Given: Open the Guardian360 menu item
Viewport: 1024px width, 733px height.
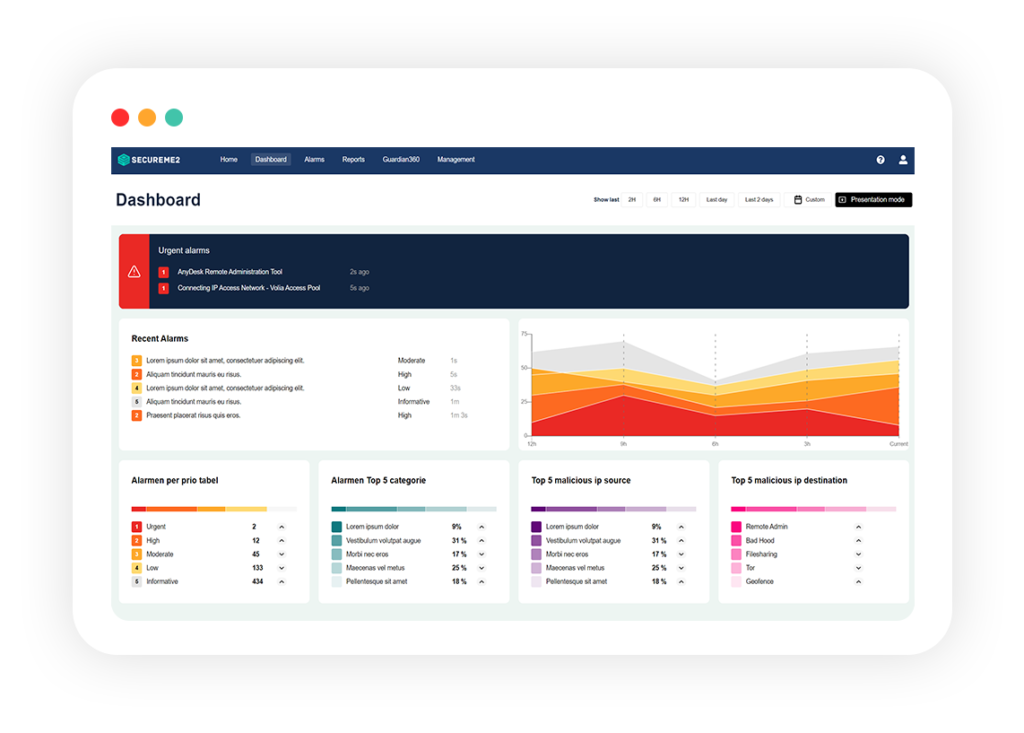Looking at the screenshot, I should pos(401,159).
